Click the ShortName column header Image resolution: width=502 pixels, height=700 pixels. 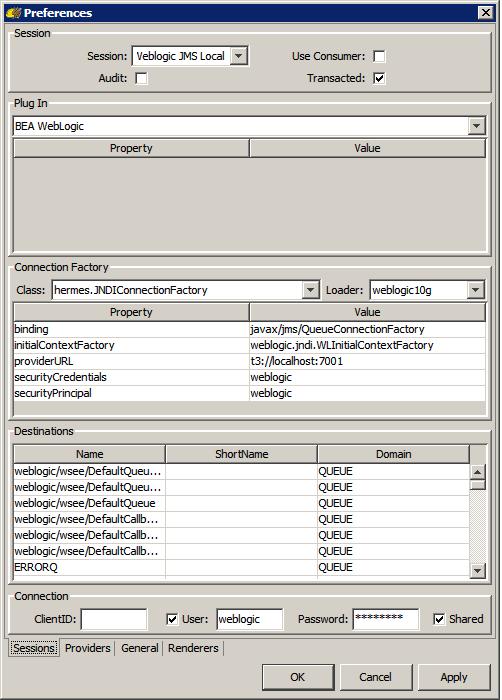click(x=242, y=454)
